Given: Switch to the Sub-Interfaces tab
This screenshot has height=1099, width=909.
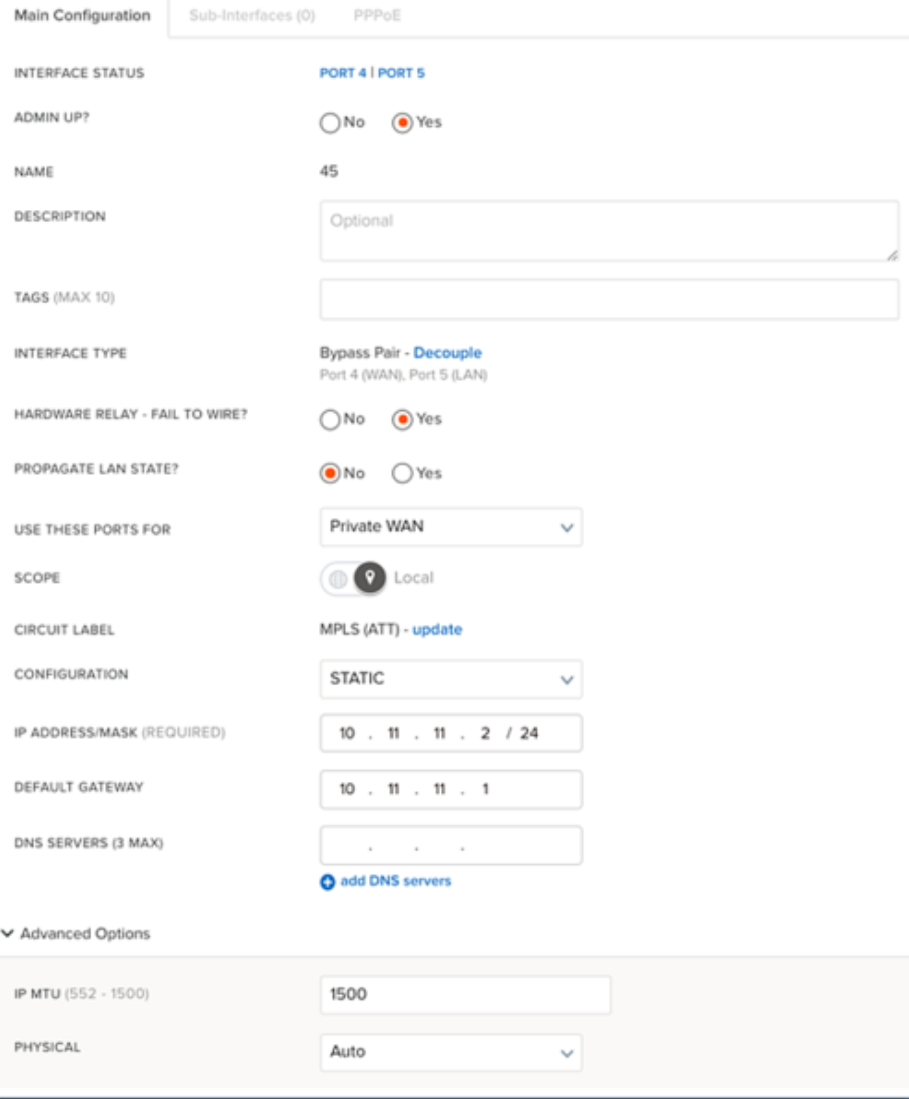Looking at the screenshot, I should click(x=253, y=17).
